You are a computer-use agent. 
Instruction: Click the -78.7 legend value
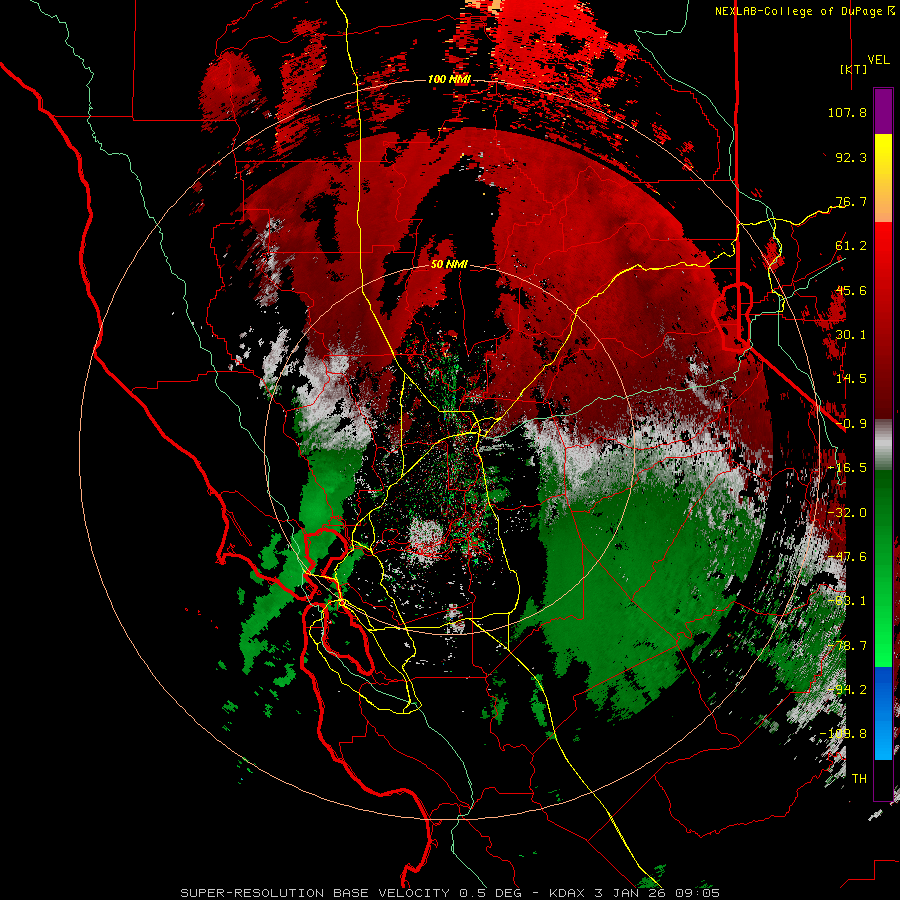tap(847, 646)
